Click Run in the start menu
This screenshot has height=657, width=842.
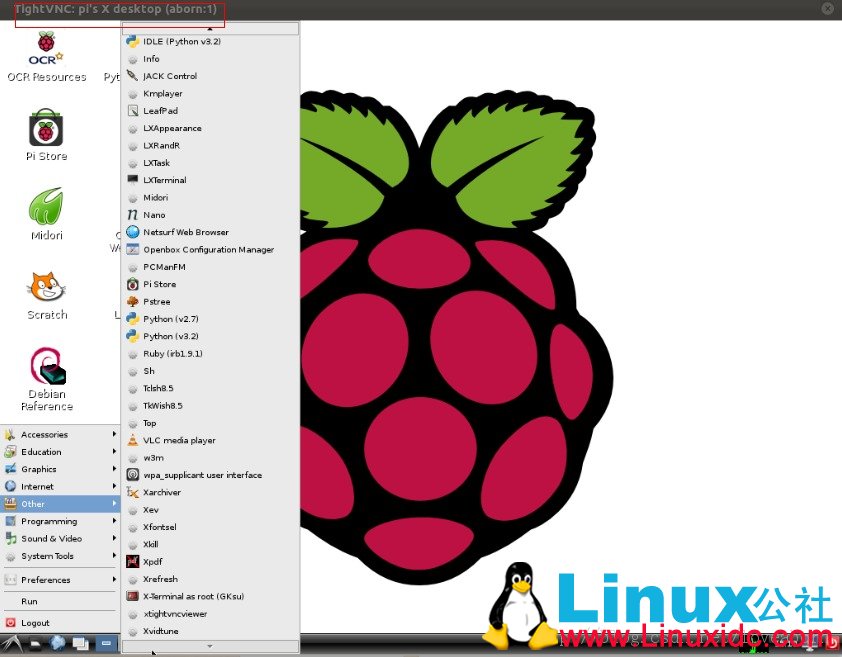pos(30,602)
